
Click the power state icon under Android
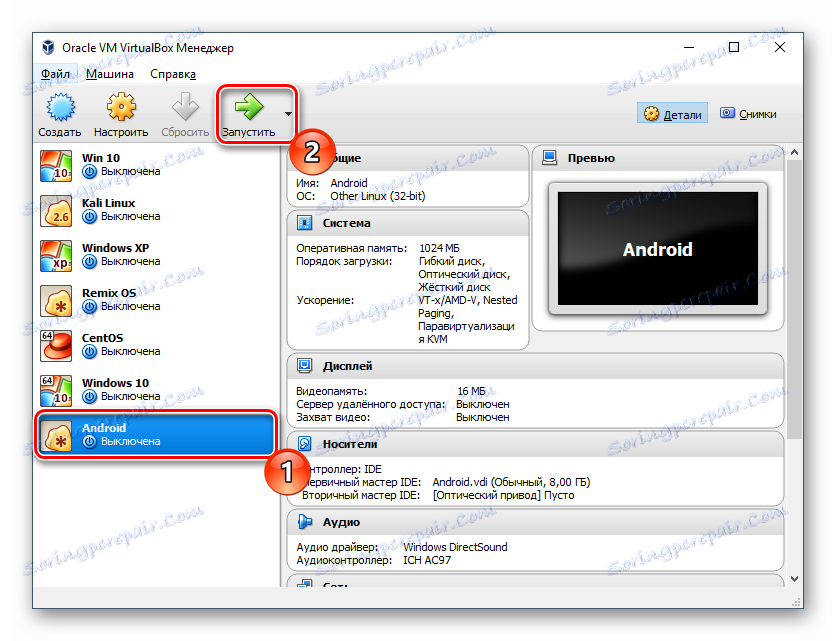[89, 442]
